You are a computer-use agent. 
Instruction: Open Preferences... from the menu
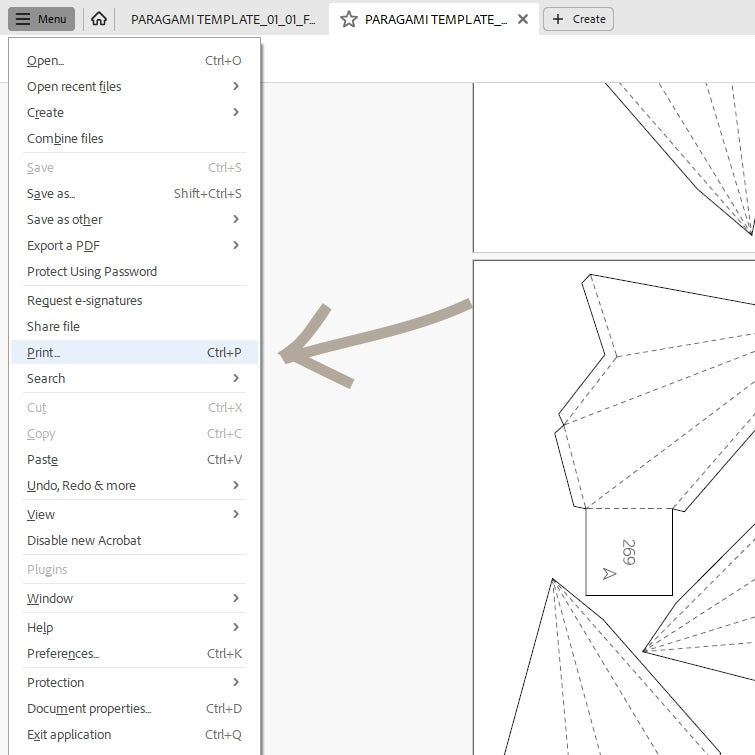[x=134, y=653]
